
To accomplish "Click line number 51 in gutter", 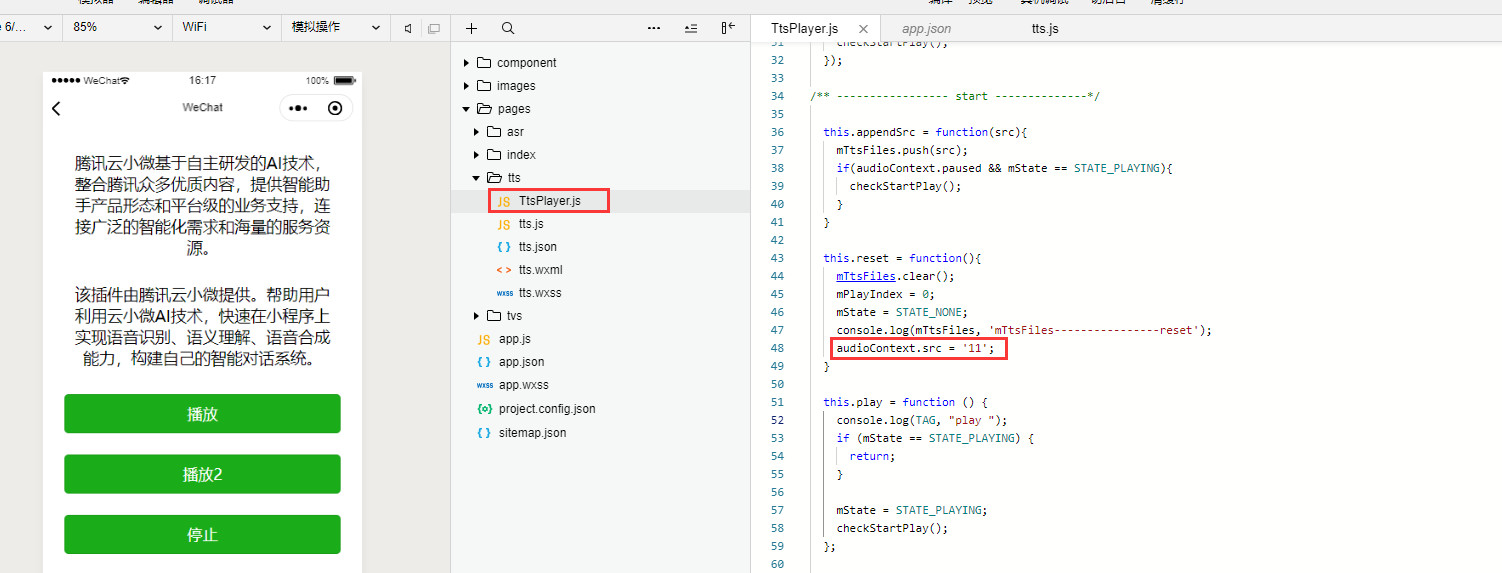I will pos(777,402).
